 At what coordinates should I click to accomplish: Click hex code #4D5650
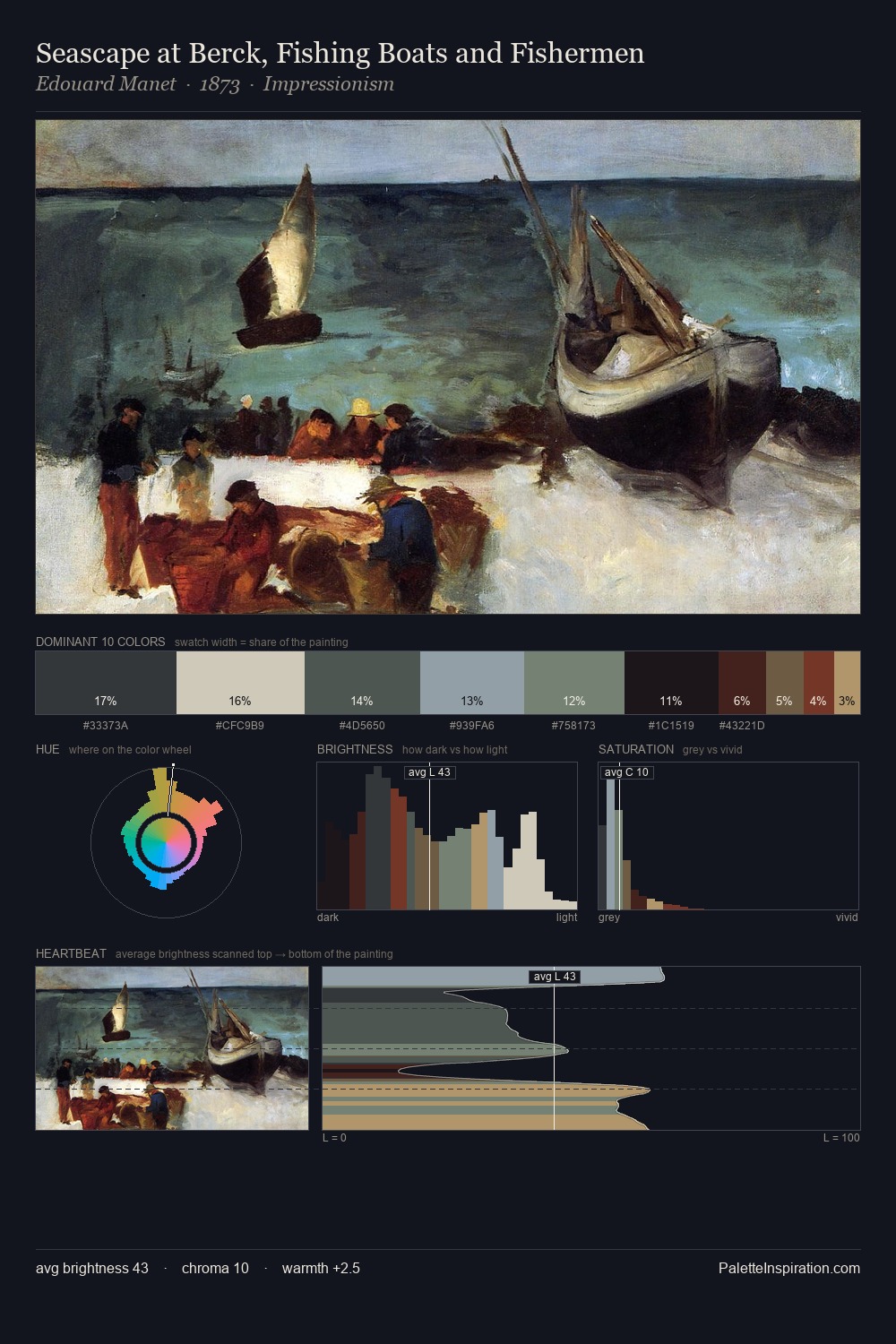click(362, 726)
